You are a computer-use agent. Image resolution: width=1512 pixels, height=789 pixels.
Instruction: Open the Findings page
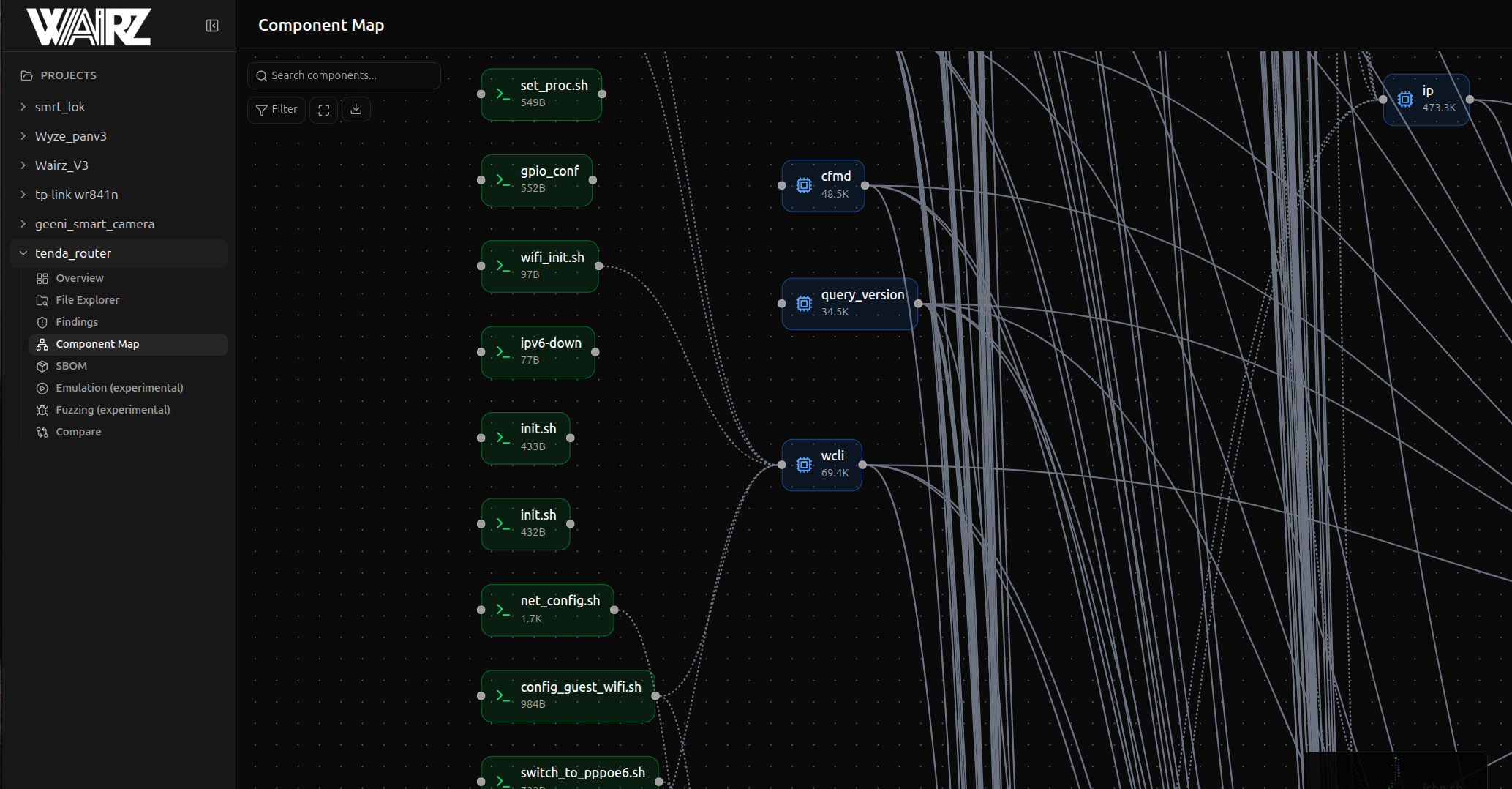[77, 322]
